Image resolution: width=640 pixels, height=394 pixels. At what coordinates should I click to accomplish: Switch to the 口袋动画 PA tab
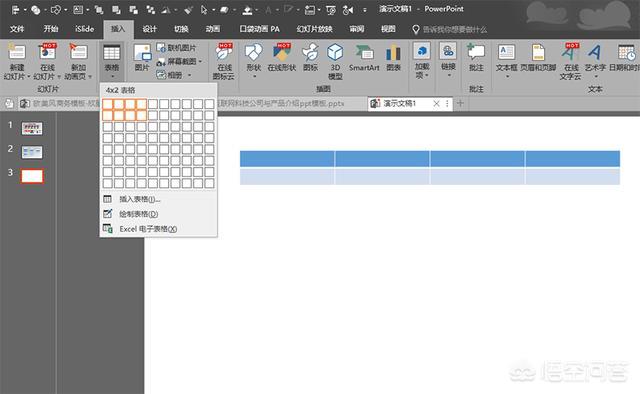pos(260,29)
